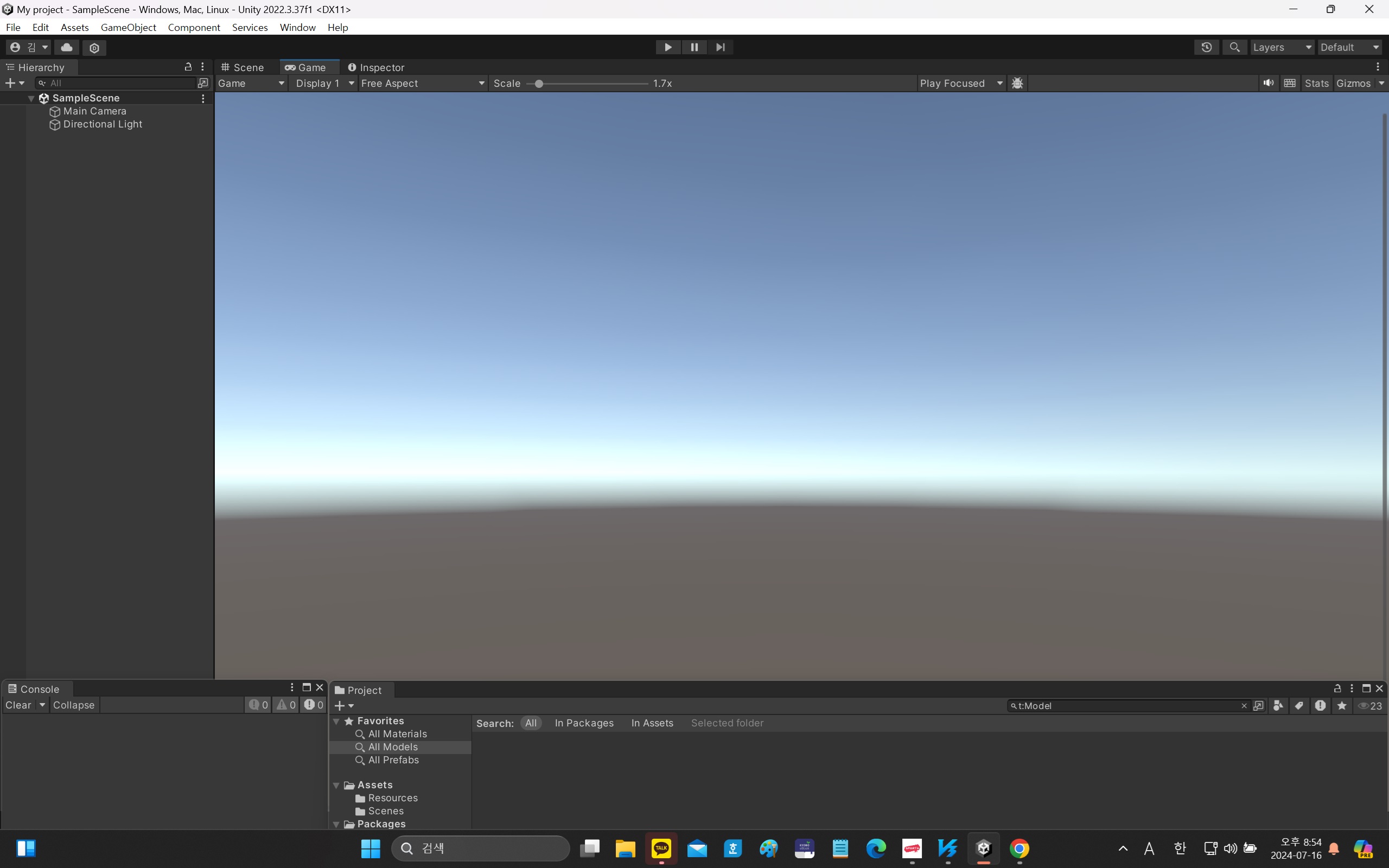Toggle keyboard shortcuts icon in Game view
Image resolution: width=1389 pixels, height=868 pixels.
pyautogui.click(x=1290, y=83)
